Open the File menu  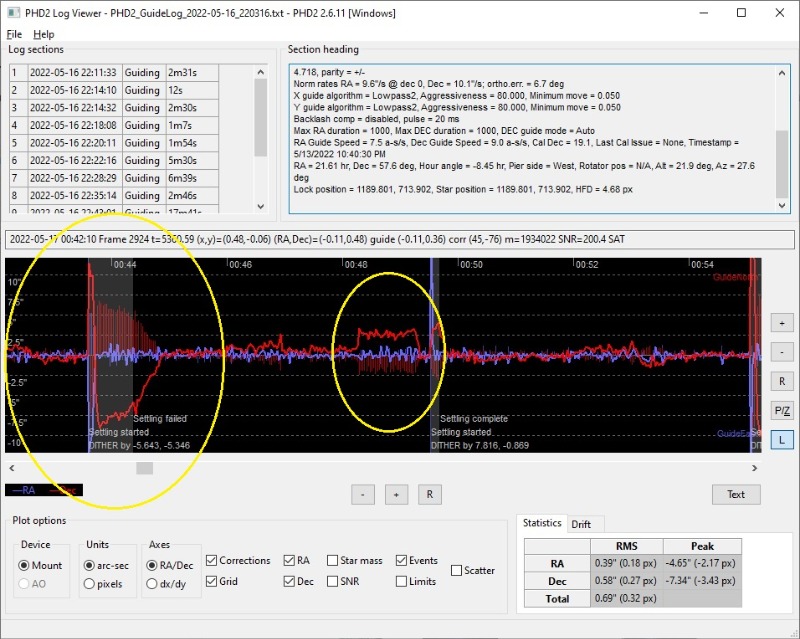point(14,34)
